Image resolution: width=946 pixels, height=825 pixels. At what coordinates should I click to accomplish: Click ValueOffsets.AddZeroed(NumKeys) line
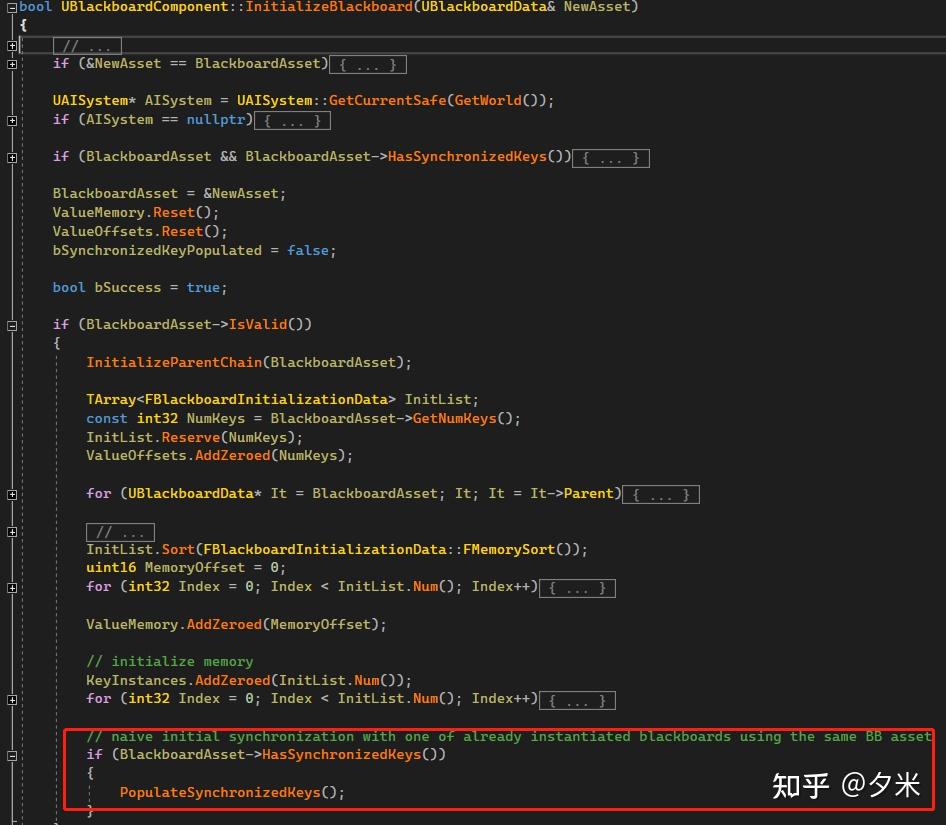(220, 456)
